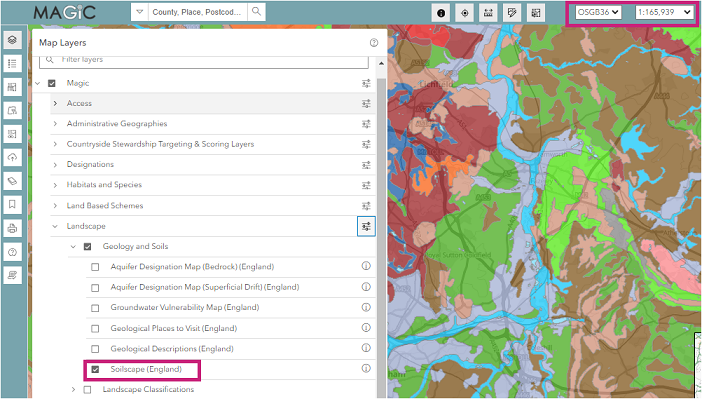Click the Land Based Schemes label

tap(105, 206)
